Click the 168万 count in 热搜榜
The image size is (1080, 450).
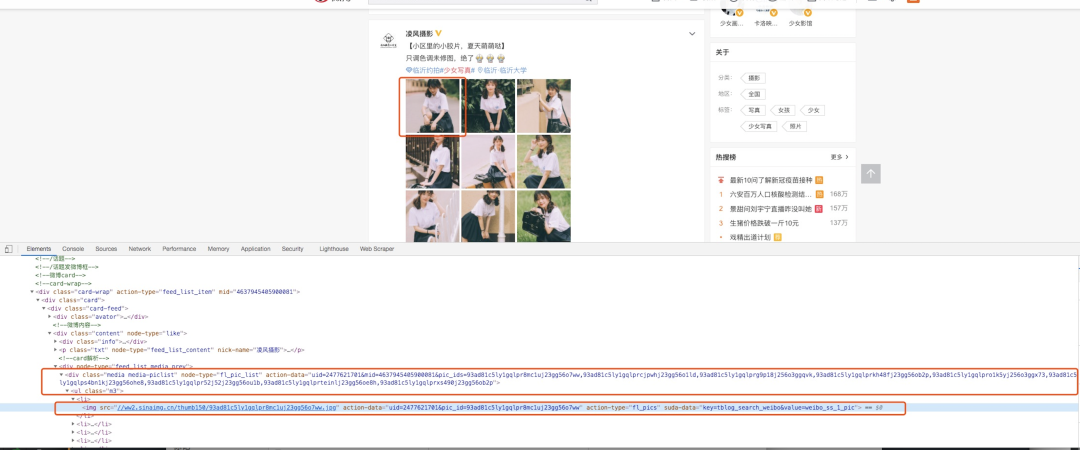(839, 194)
